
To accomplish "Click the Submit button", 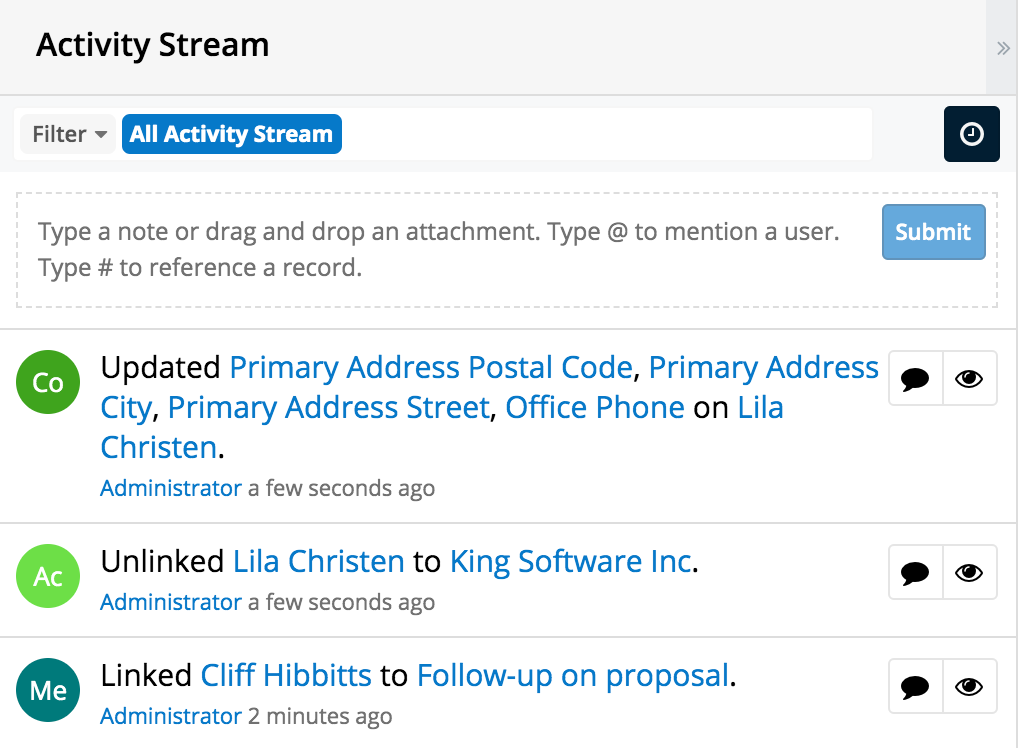I will click(x=933, y=231).
